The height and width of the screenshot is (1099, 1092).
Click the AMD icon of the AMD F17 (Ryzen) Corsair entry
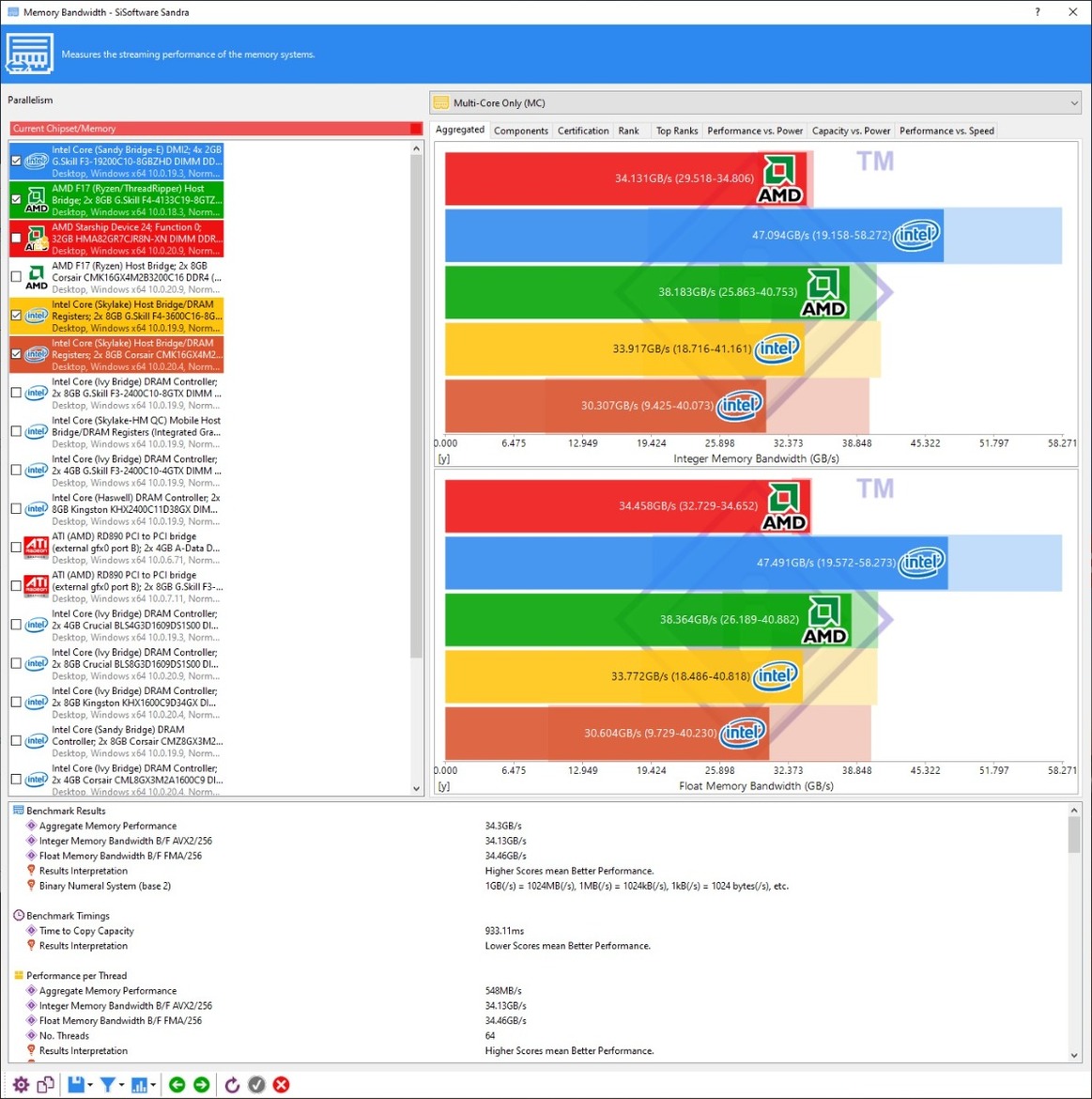(x=37, y=277)
